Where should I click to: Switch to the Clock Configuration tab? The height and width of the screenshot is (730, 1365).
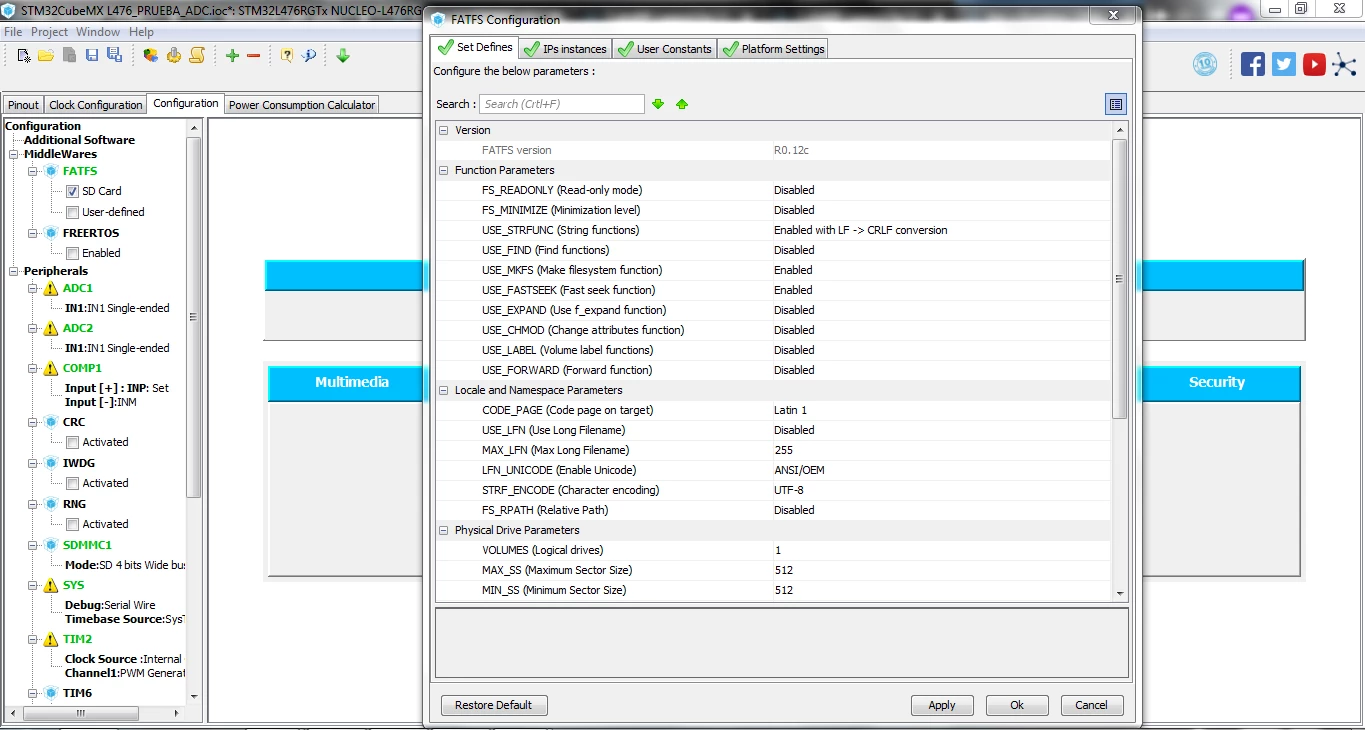pos(96,105)
